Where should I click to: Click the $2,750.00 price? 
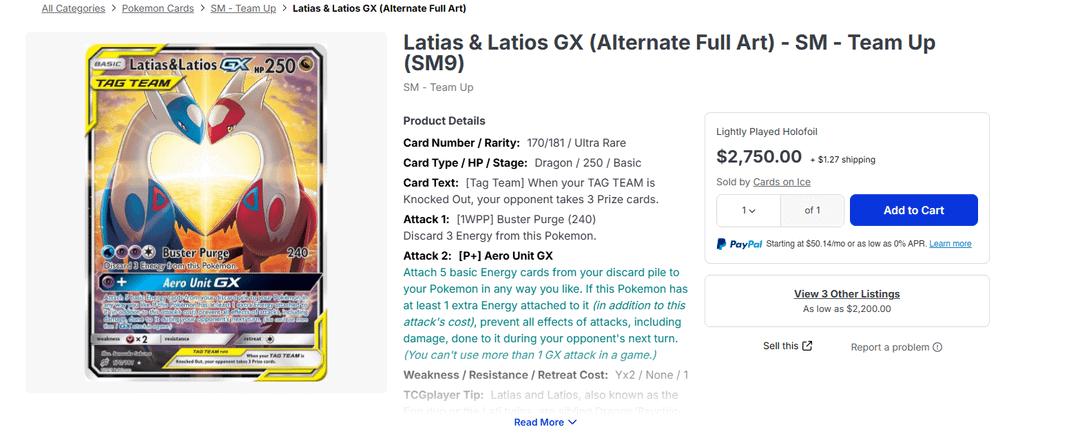click(759, 157)
